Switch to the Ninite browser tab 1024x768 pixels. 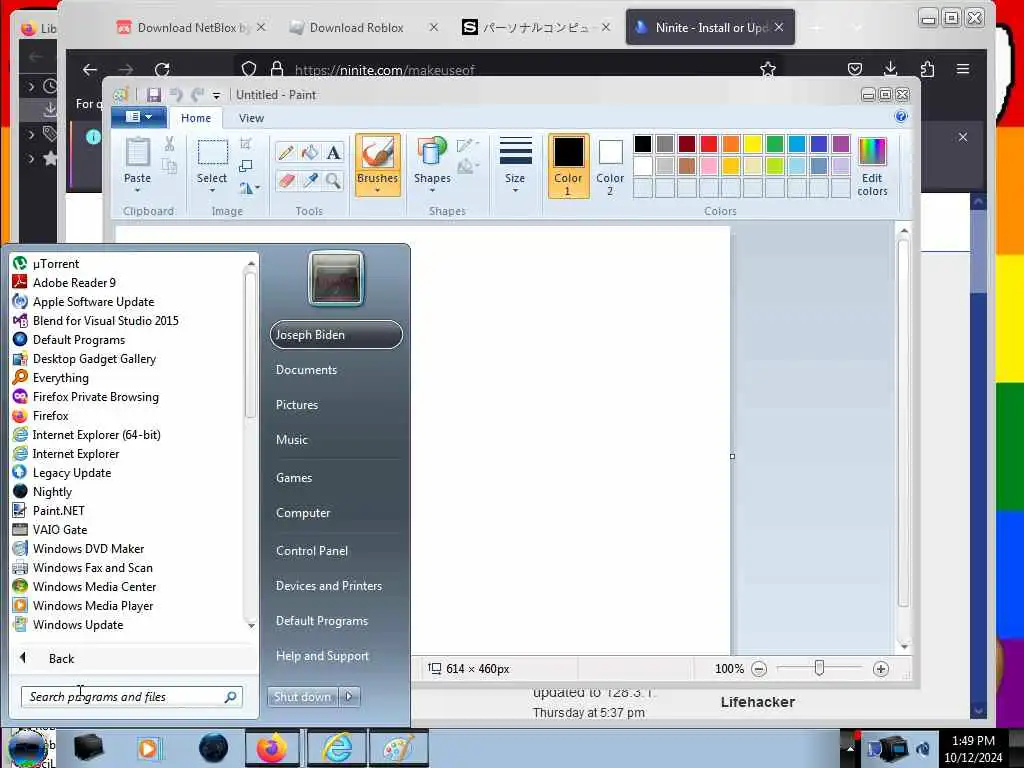click(x=709, y=27)
